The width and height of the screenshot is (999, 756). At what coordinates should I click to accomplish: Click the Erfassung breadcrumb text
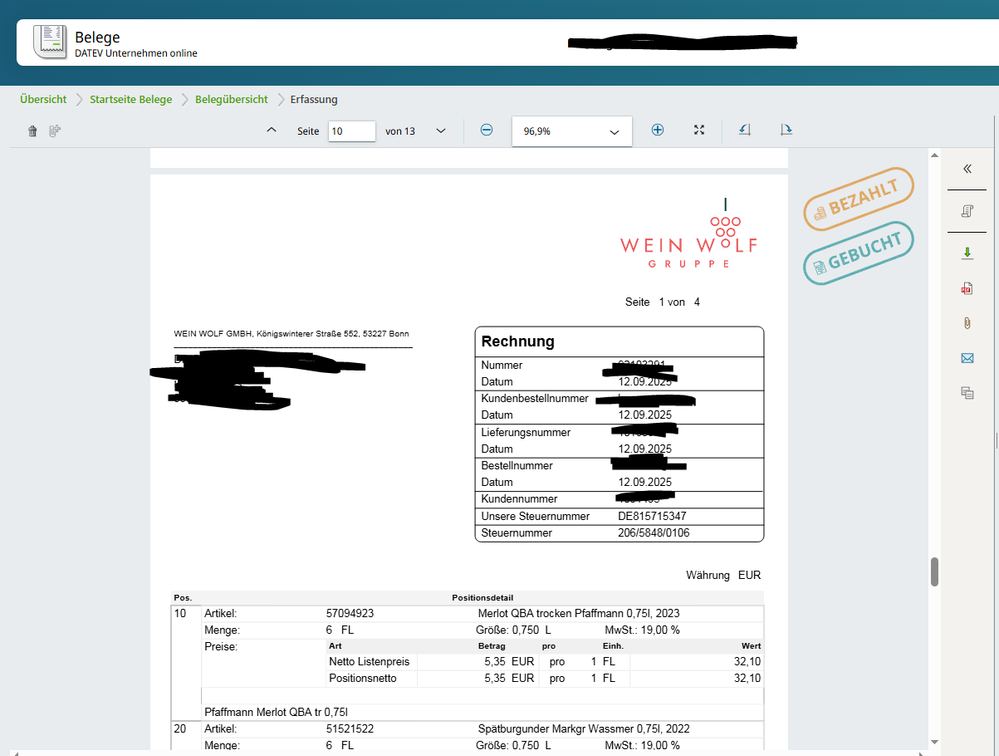point(313,99)
